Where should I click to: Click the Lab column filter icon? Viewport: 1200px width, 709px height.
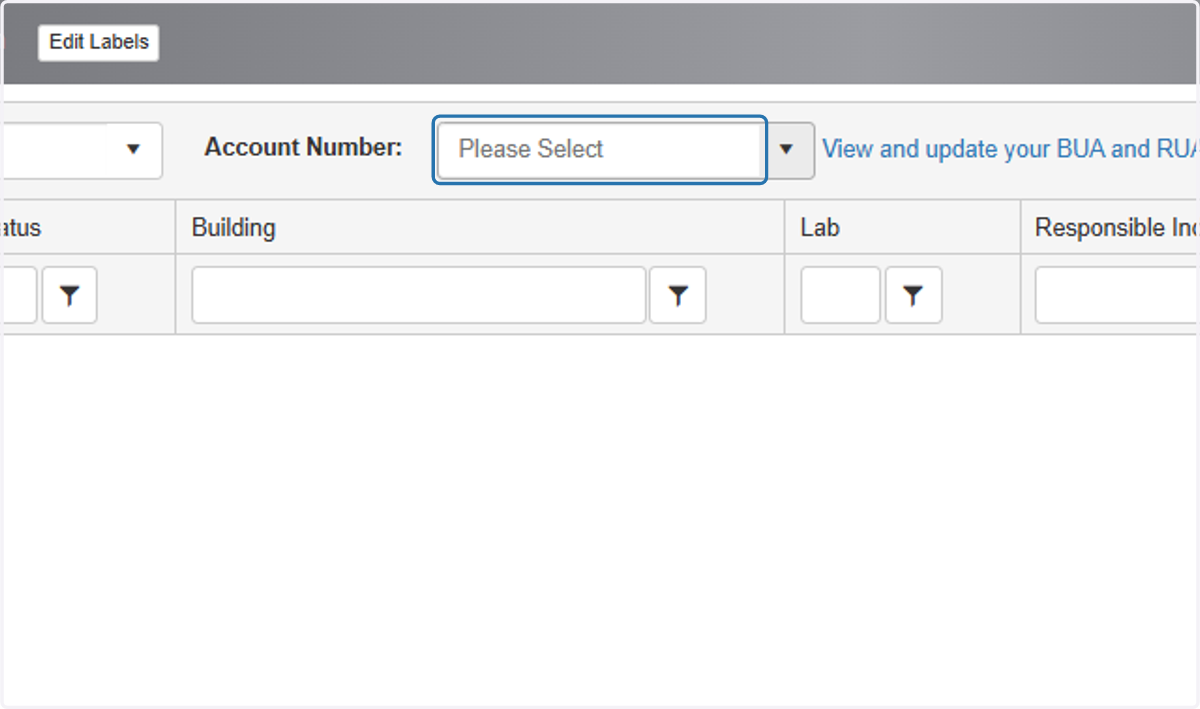913,295
